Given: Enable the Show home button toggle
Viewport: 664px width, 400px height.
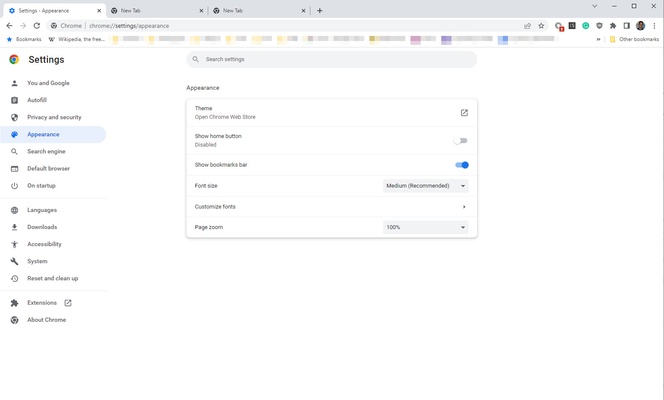Looking at the screenshot, I should tap(460, 141).
